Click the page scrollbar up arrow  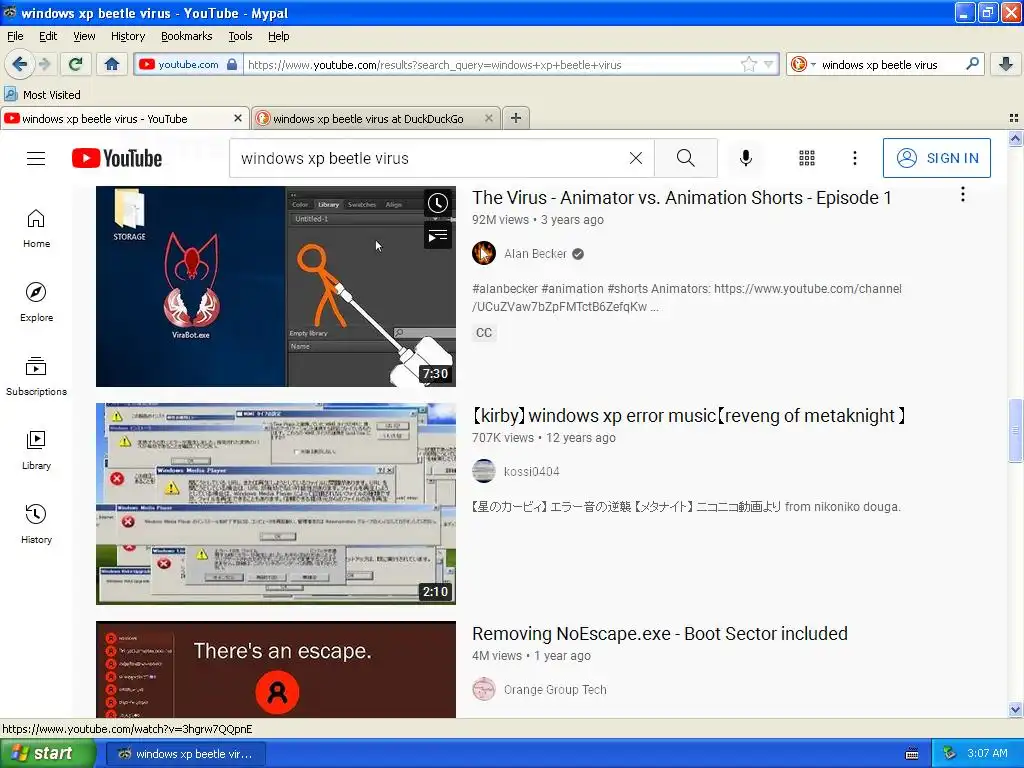coord(1015,138)
